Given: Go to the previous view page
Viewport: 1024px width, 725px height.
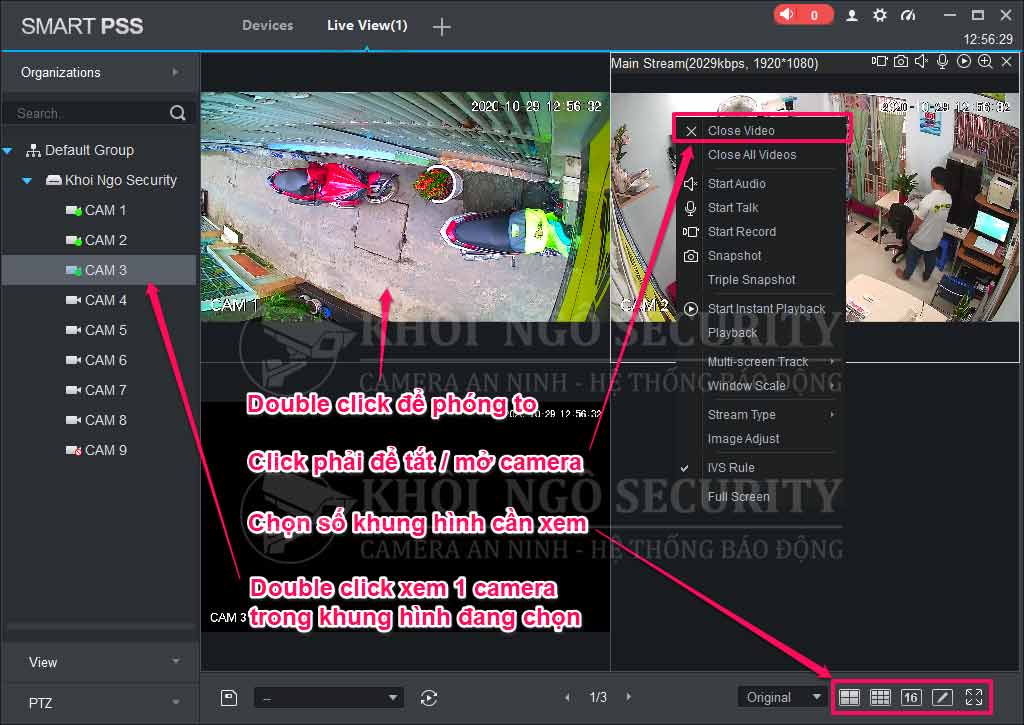Looking at the screenshot, I should (x=568, y=697).
